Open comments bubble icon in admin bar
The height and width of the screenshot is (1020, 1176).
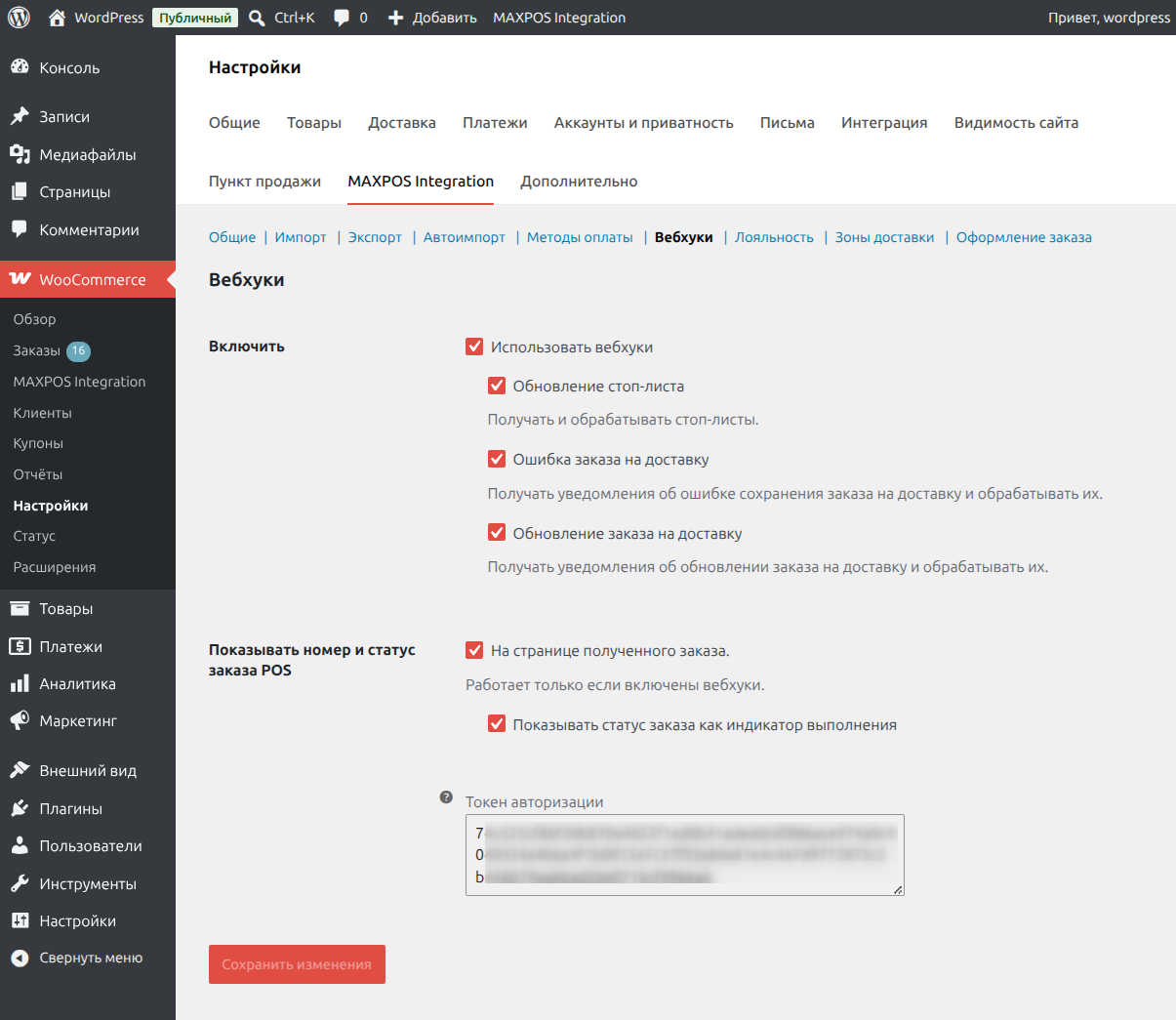(x=342, y=18)
